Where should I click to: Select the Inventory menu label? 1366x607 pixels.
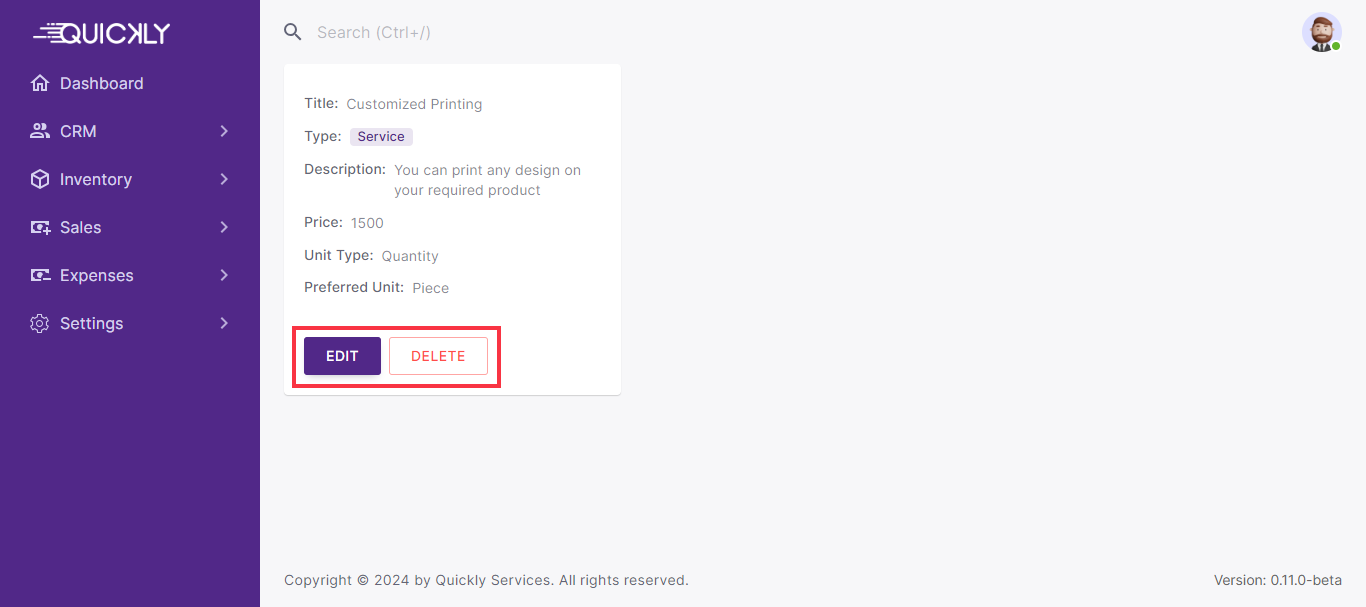96,179
